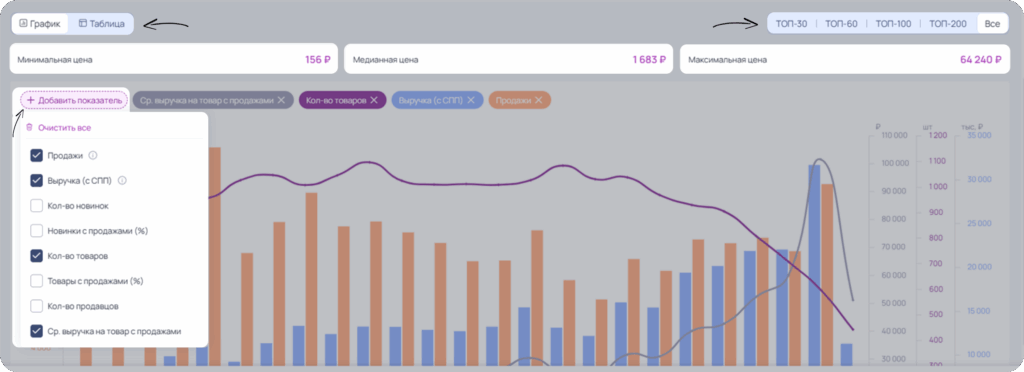Remove the Выручка (с СПП) chip via X

click(470, 101)
